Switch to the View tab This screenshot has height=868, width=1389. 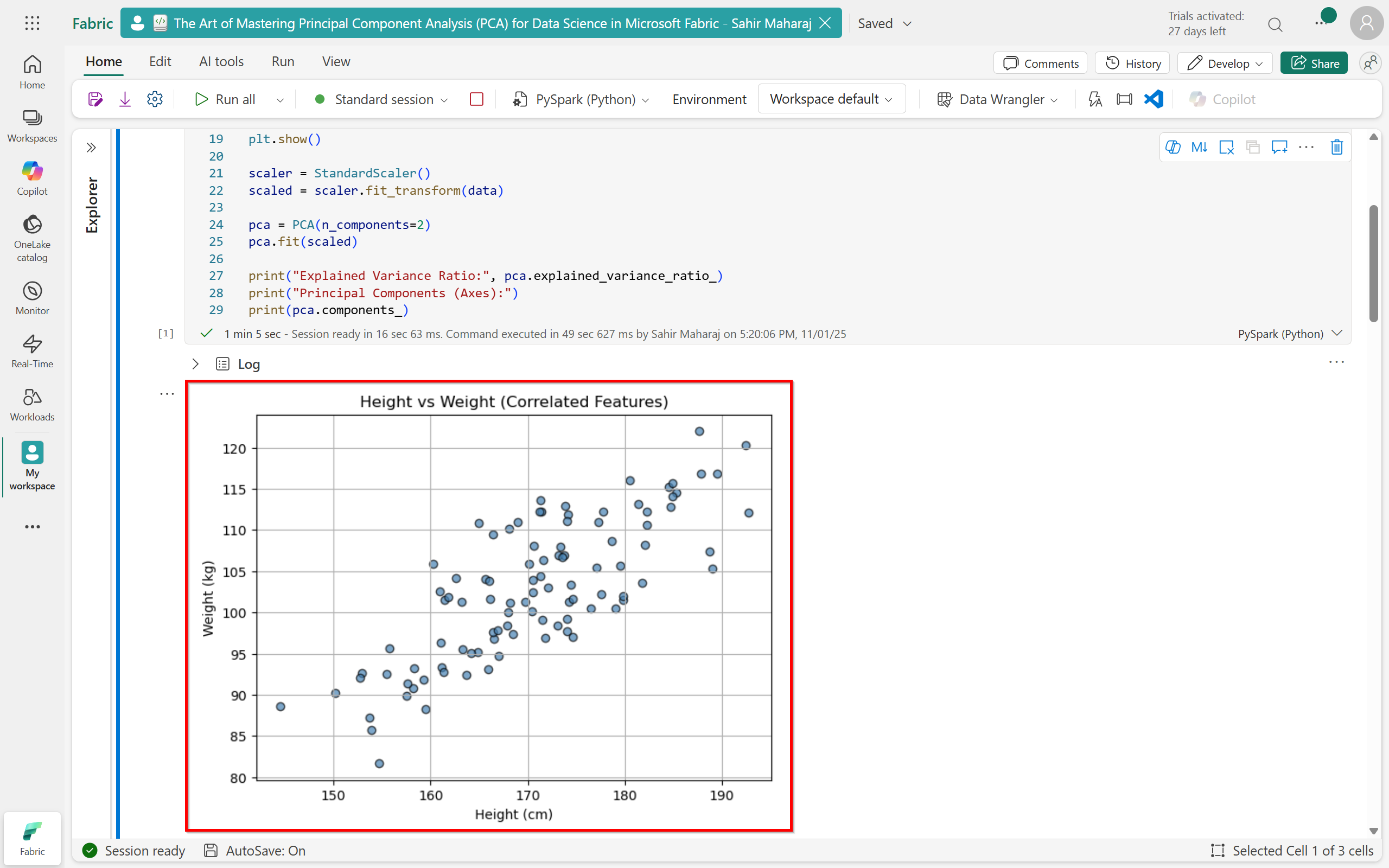[336, 61]
